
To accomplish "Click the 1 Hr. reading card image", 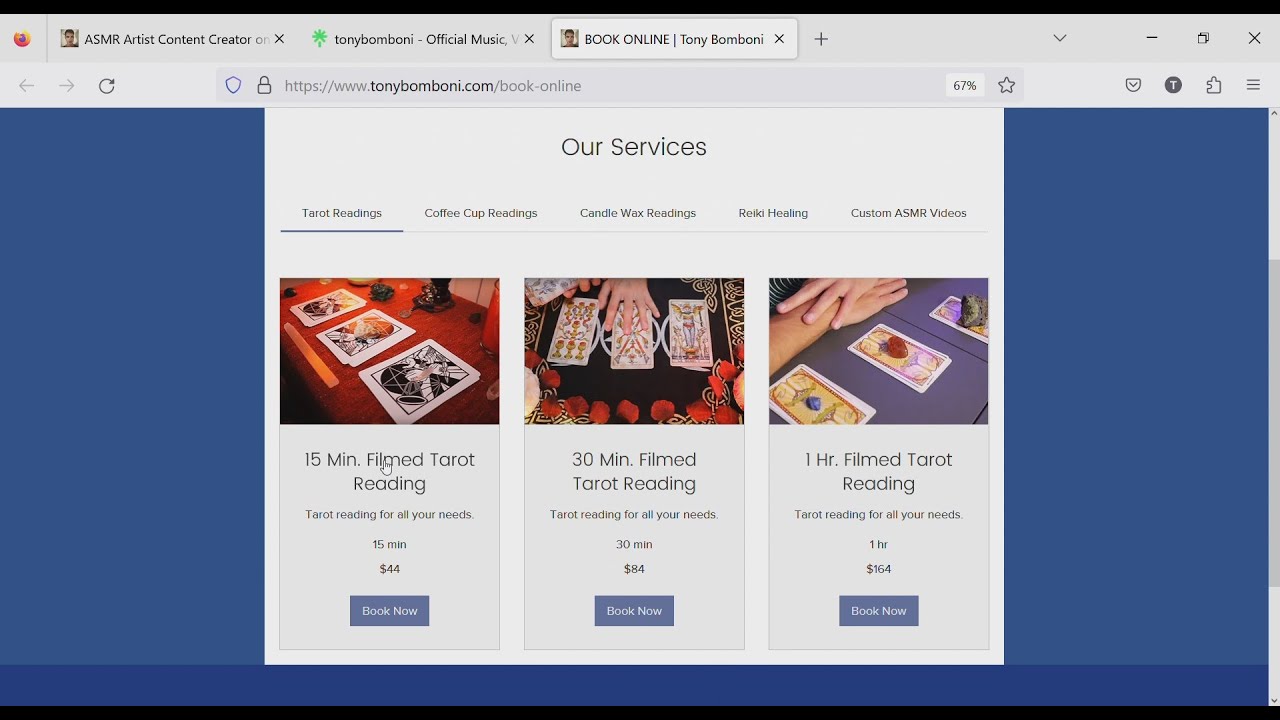I will coord(879,351).
